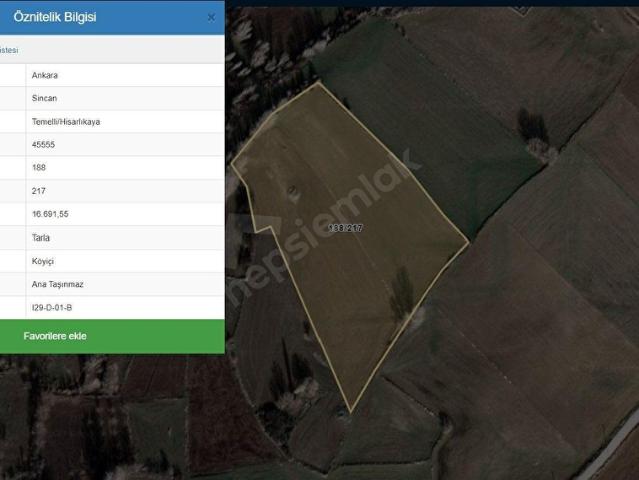Screen dimensions: 639x480
Task: Click the Ana Taşınmaz row
Action: click(112, 284)
